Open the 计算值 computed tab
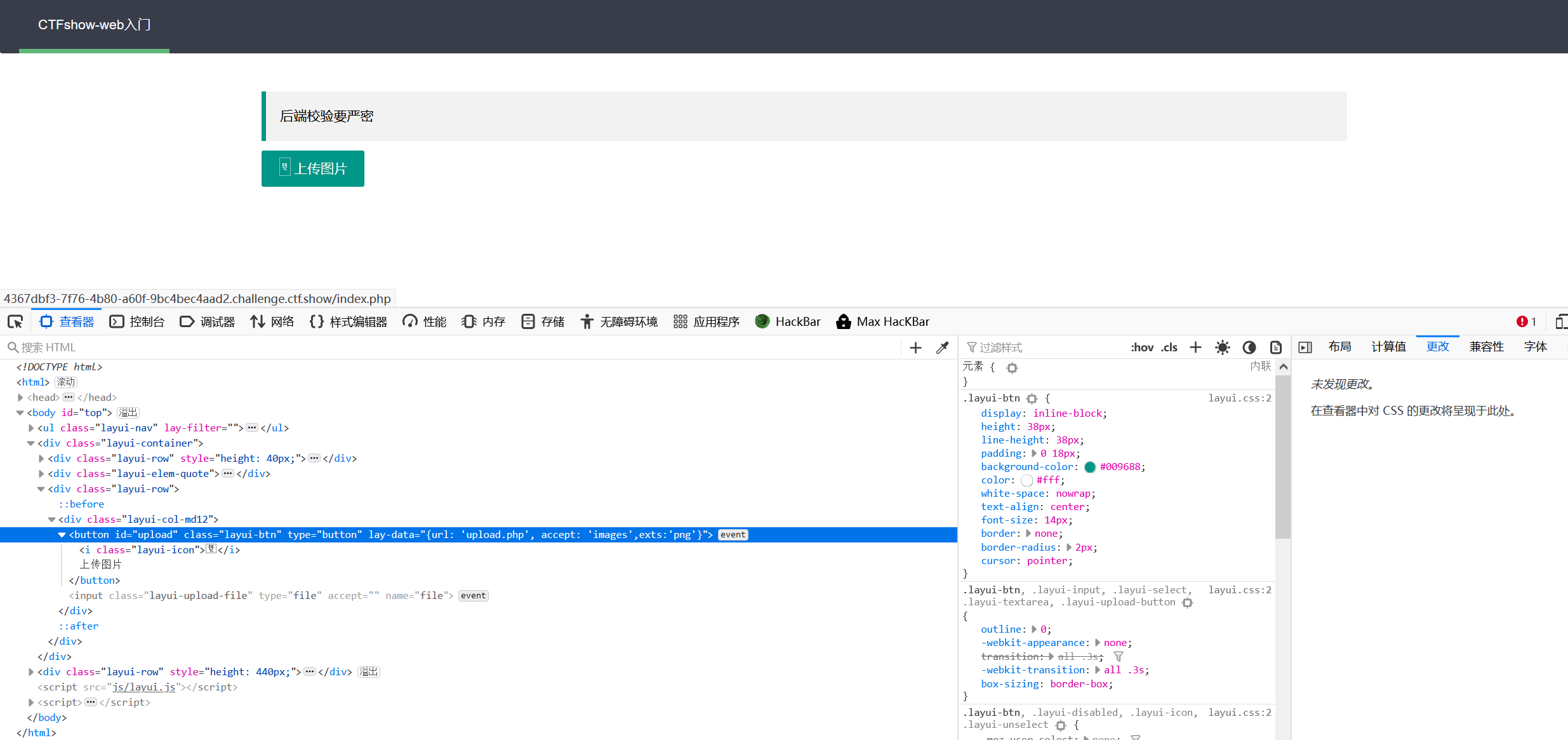The image size is (1568, 740). (1388, 347)
